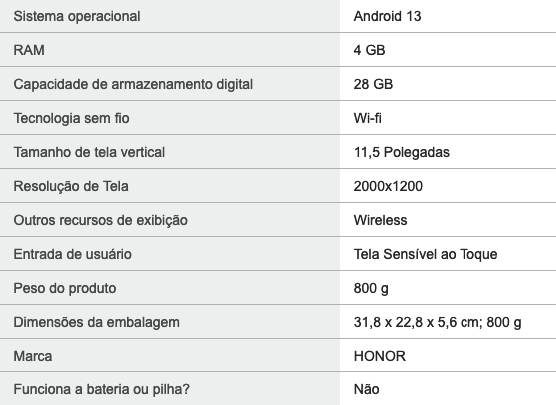The width and height of the screenshot is (556, 405).
Task: Click the Entrada de usuário label
Action: tap(72, 254)
